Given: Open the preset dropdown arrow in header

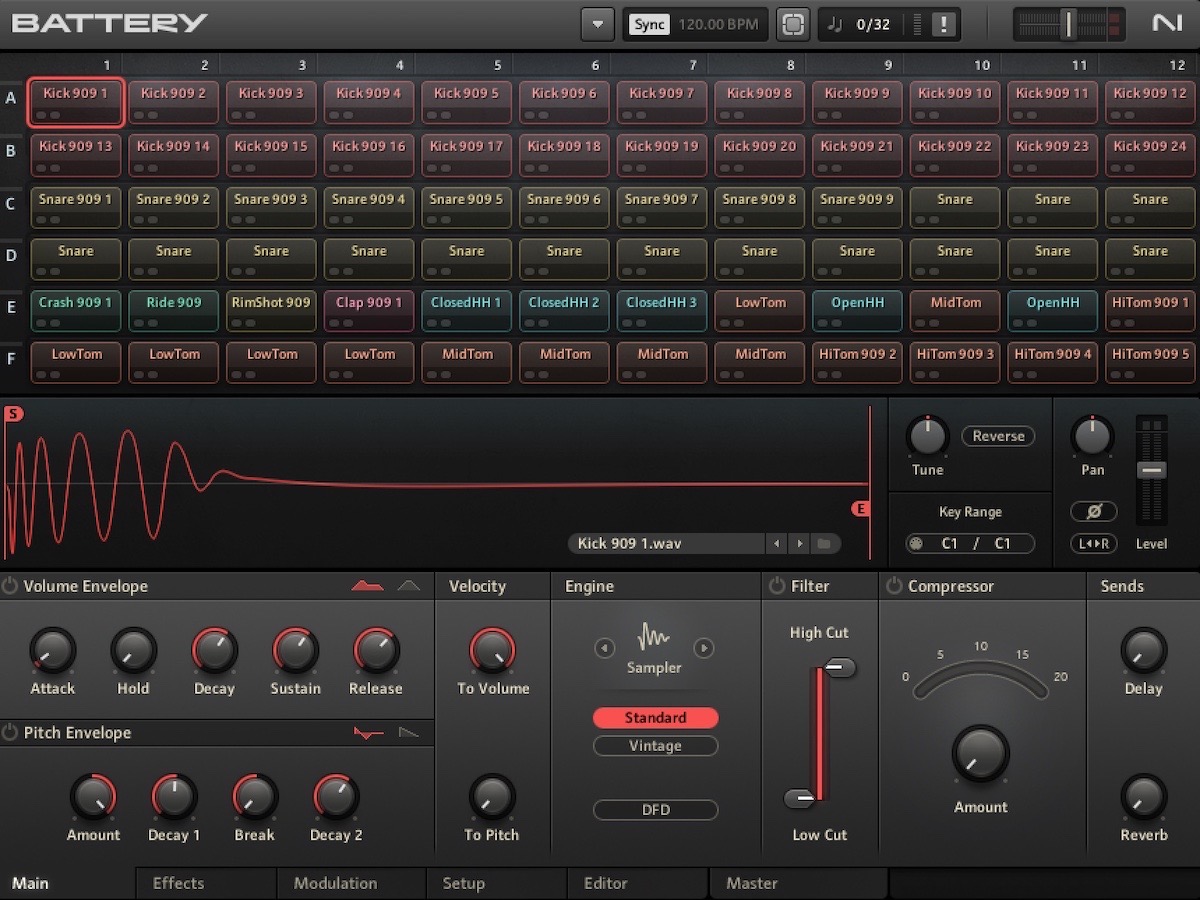Looking at the screenshot, I should [x=598, y=24].
